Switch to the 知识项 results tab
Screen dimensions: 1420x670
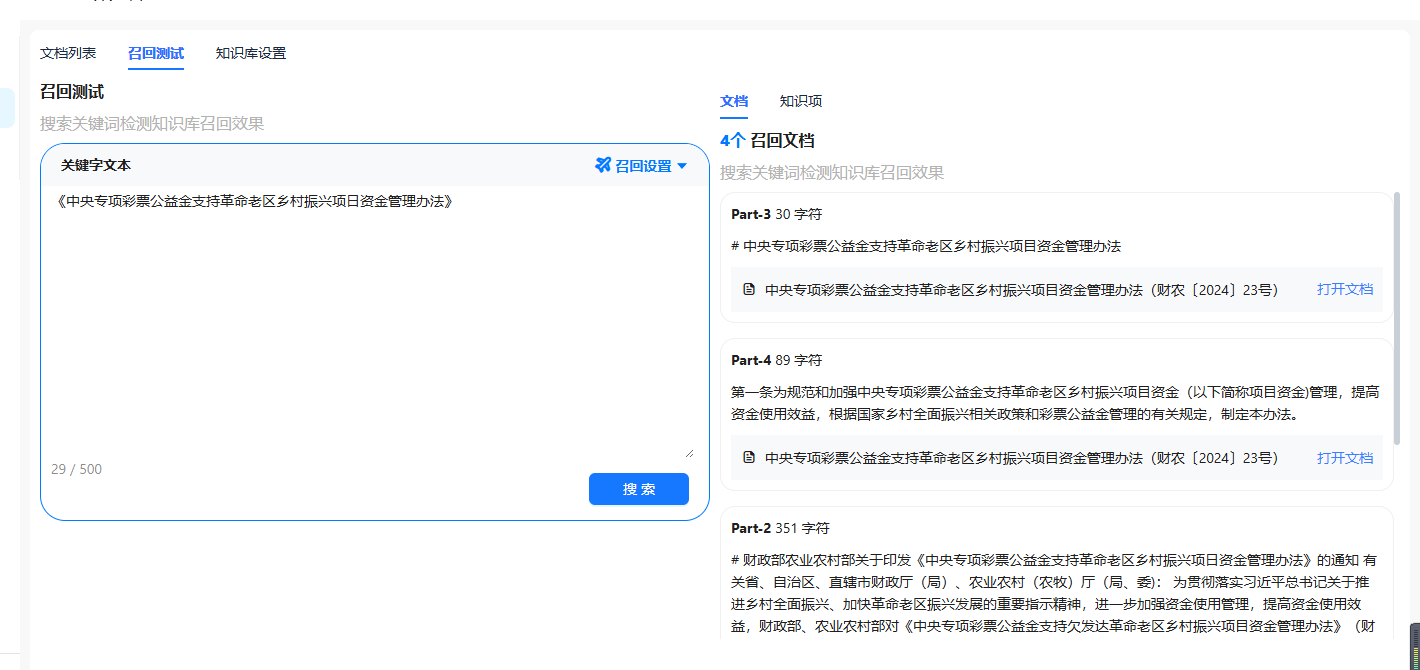coord(801,101)
